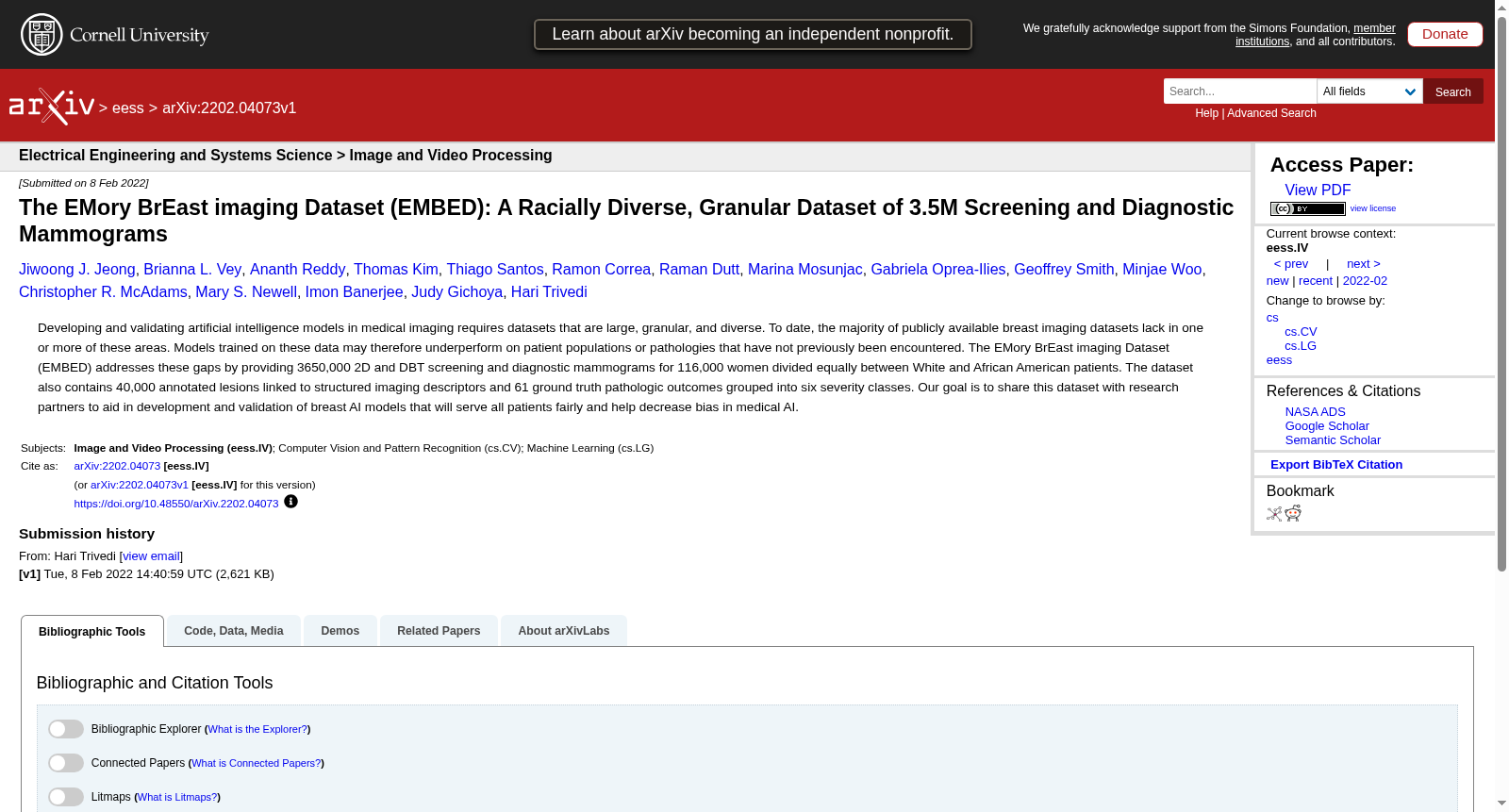Image resolution: width=1509 pixels, height=812 pixels.
Task: Open author Christopher R. McAdams link
Action: [103, 292]
